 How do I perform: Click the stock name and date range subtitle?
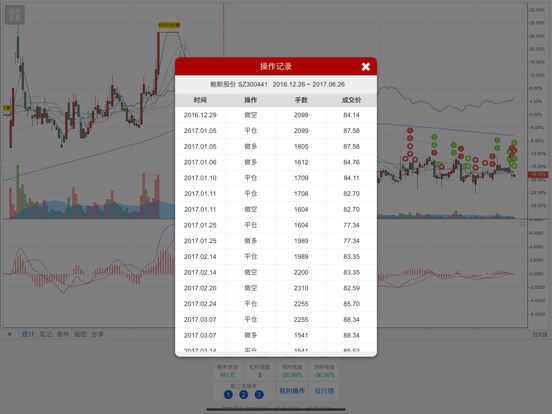coord(277,84)
